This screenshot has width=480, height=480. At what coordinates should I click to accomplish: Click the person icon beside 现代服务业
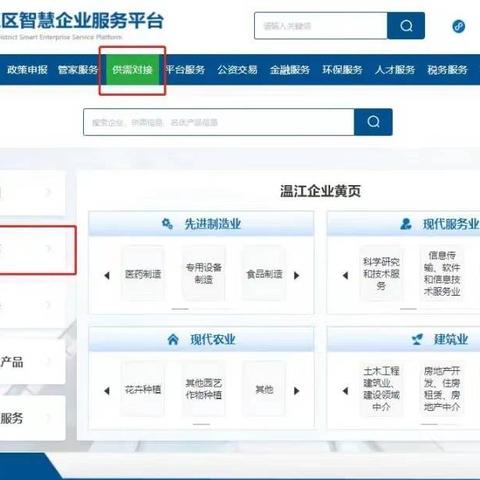406,224
